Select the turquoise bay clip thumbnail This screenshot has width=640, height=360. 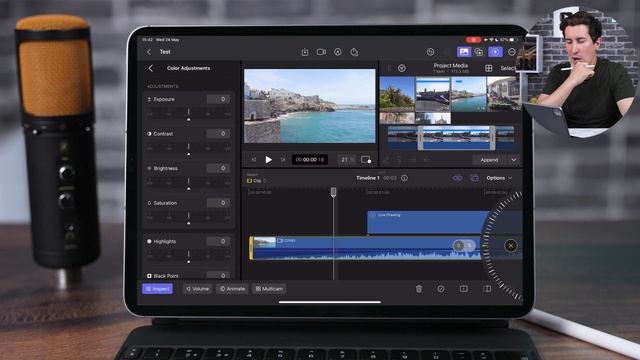tap(469, 94)
